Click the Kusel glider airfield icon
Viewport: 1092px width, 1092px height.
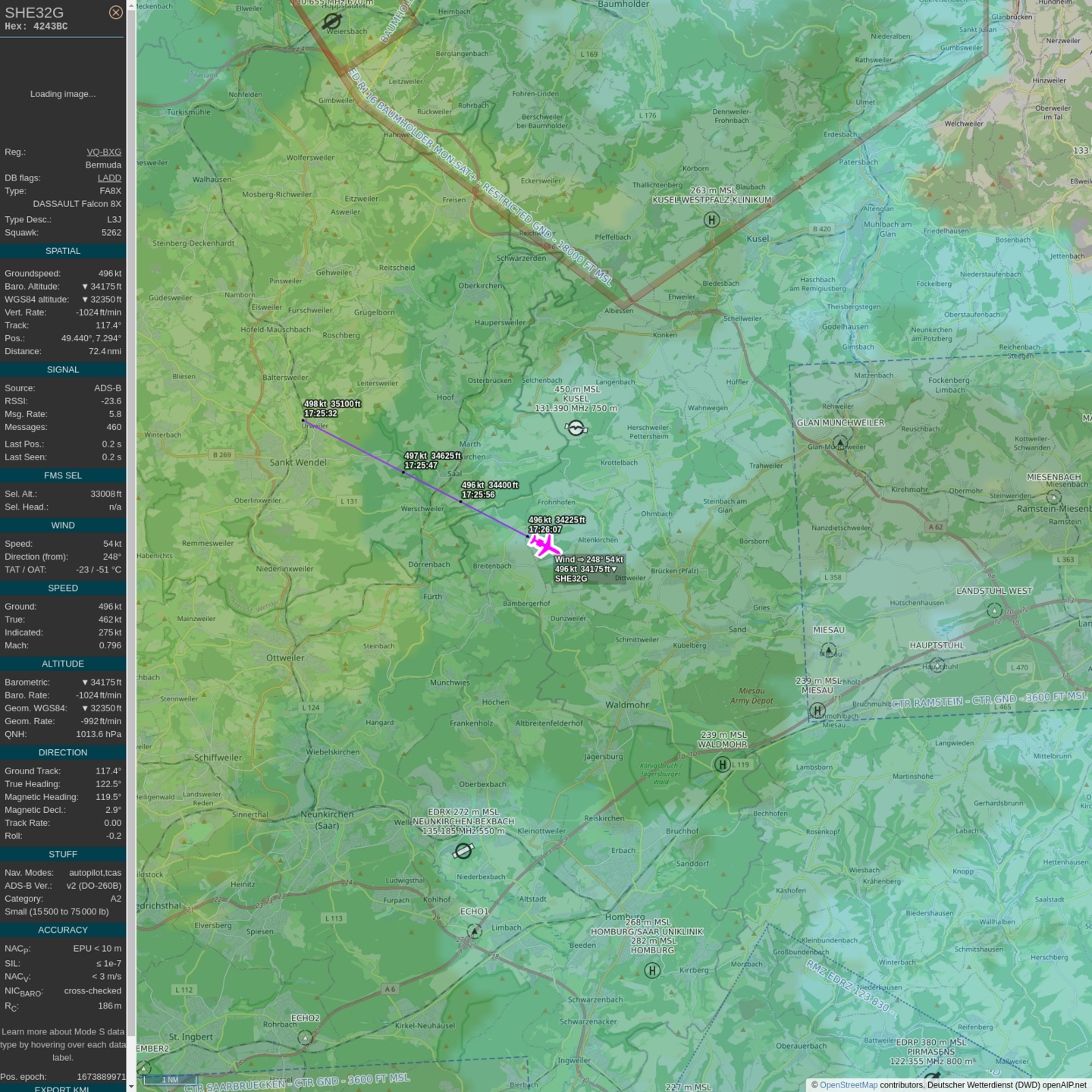point(576,428)
